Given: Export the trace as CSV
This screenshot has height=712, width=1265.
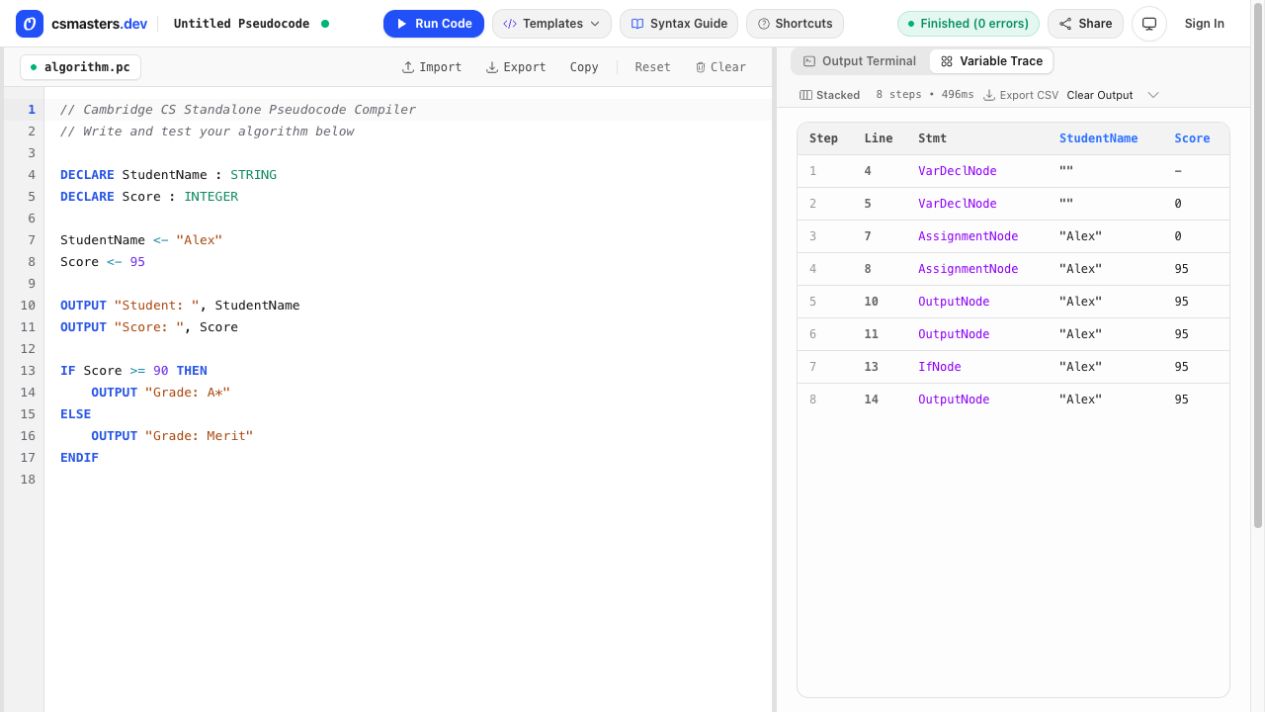Looking at the screenshot, I should [x=1020, y=95].
